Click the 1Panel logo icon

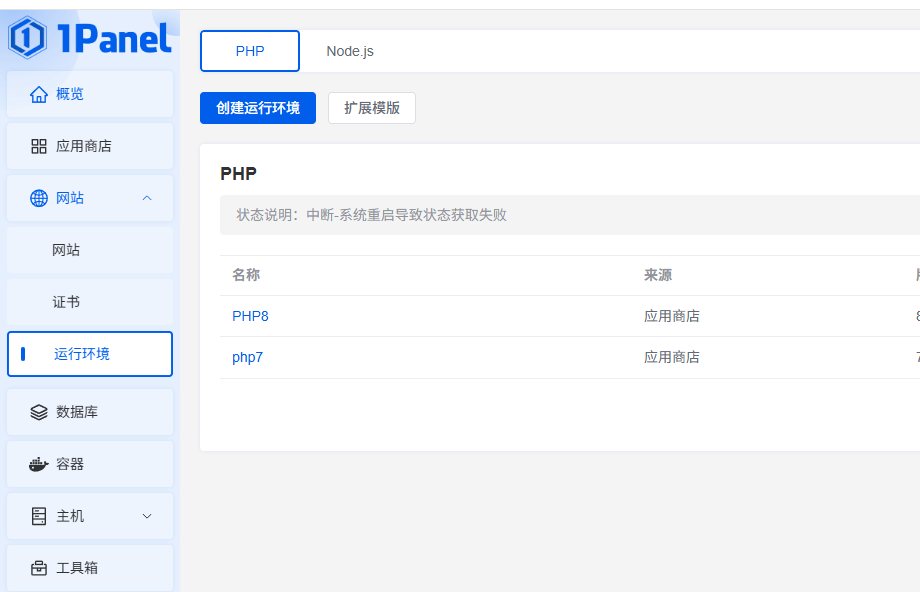[28, 38]
